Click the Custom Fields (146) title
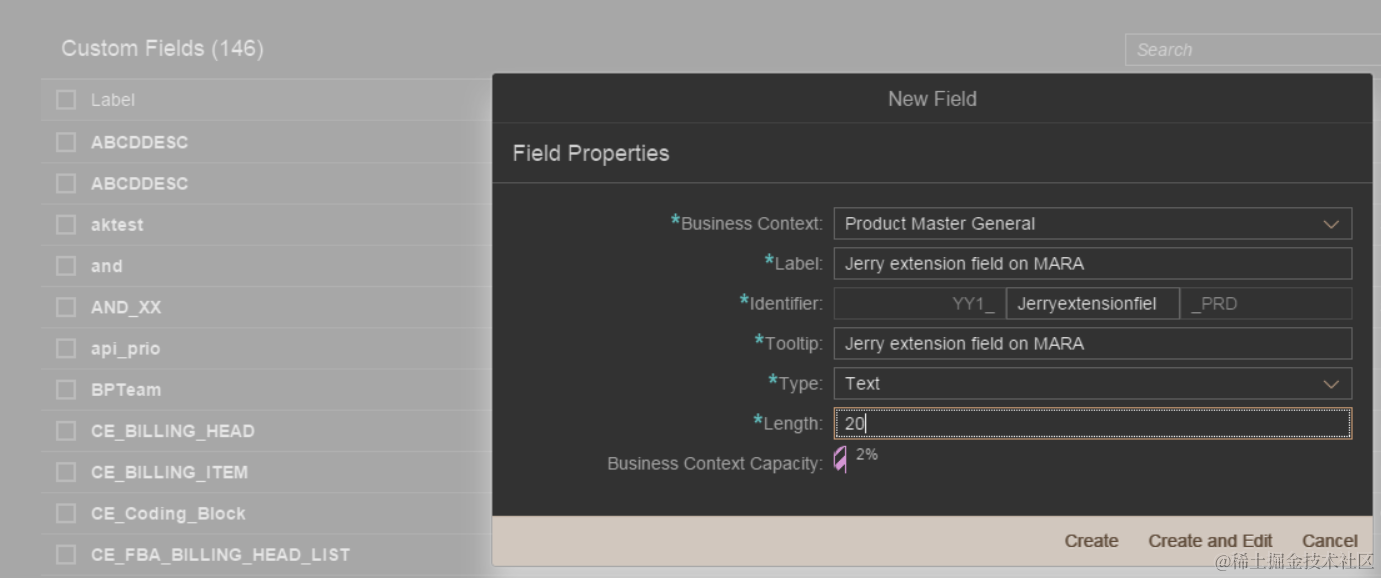This screenshot has width=1381, height=578. (x=162, y=48)
